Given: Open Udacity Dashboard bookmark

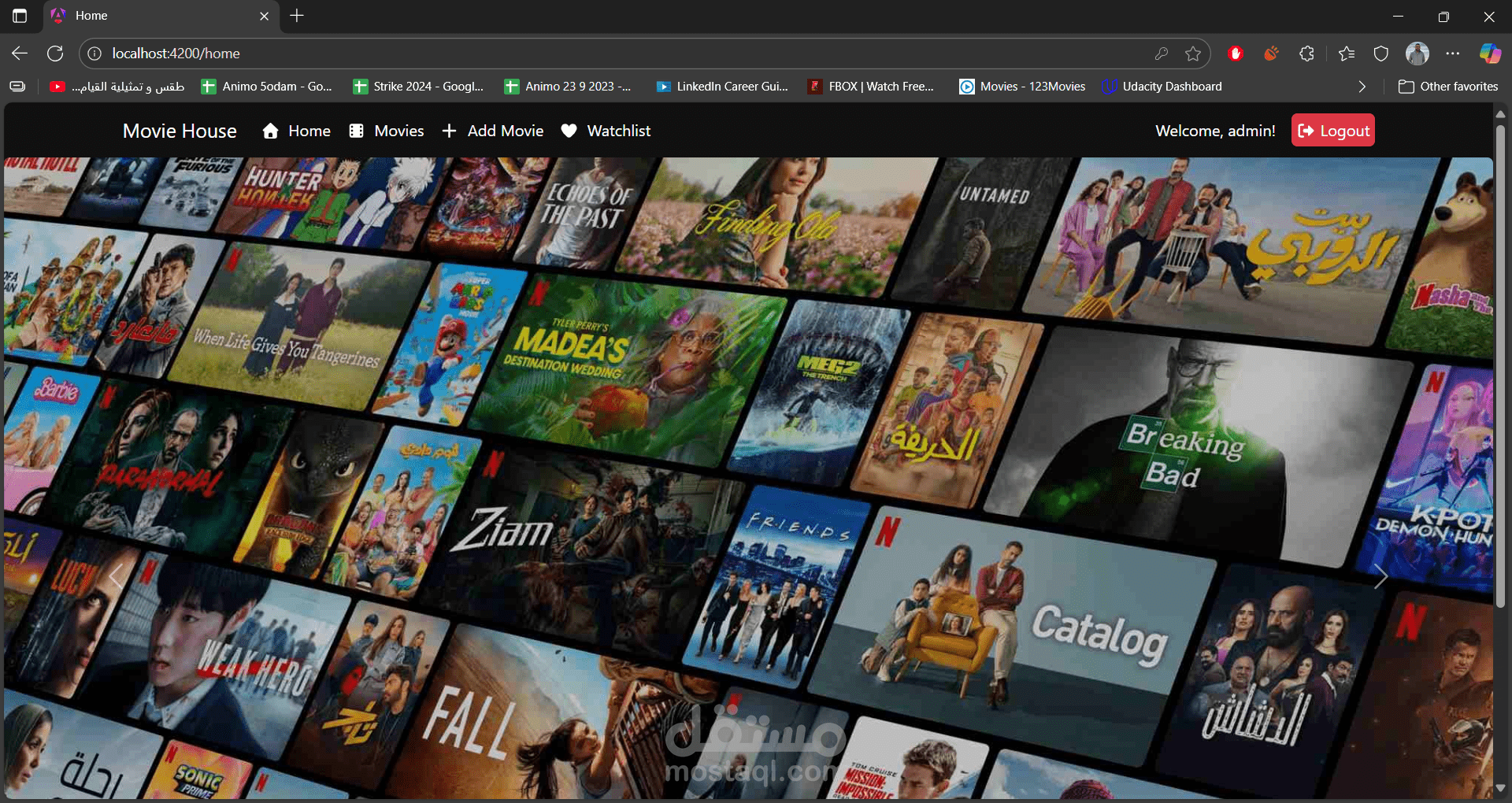Looking at the screenshot, I should click(1162, 87).
